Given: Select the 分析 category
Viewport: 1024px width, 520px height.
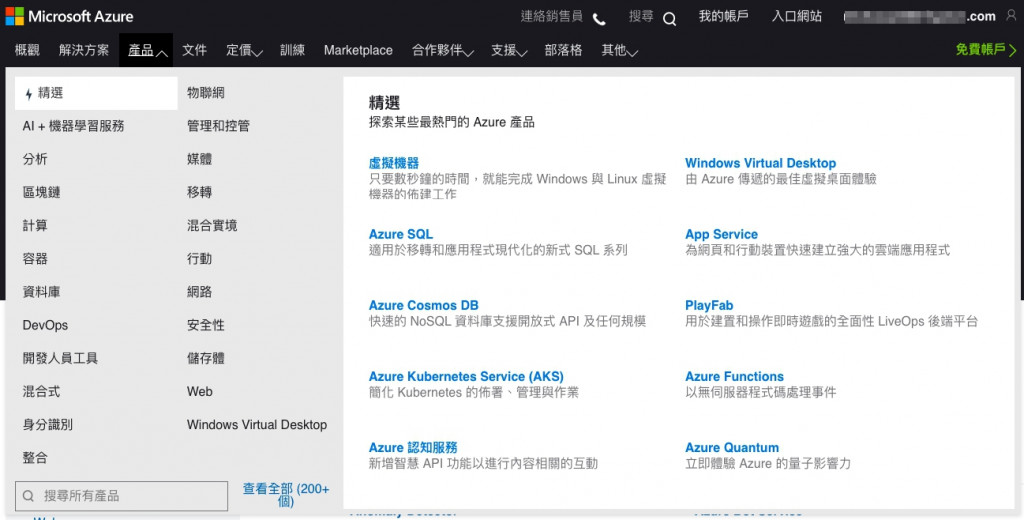Looking at the screenshot, I should (35, 159).
